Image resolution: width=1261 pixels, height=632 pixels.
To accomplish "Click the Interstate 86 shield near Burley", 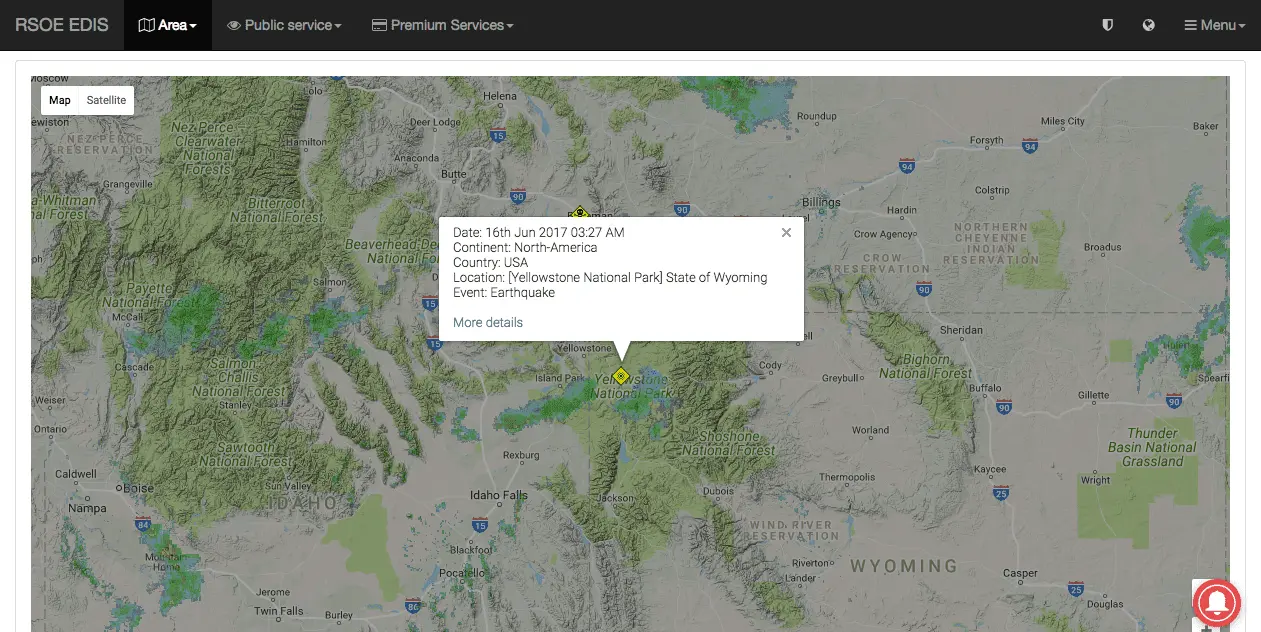I will [413, 605].
